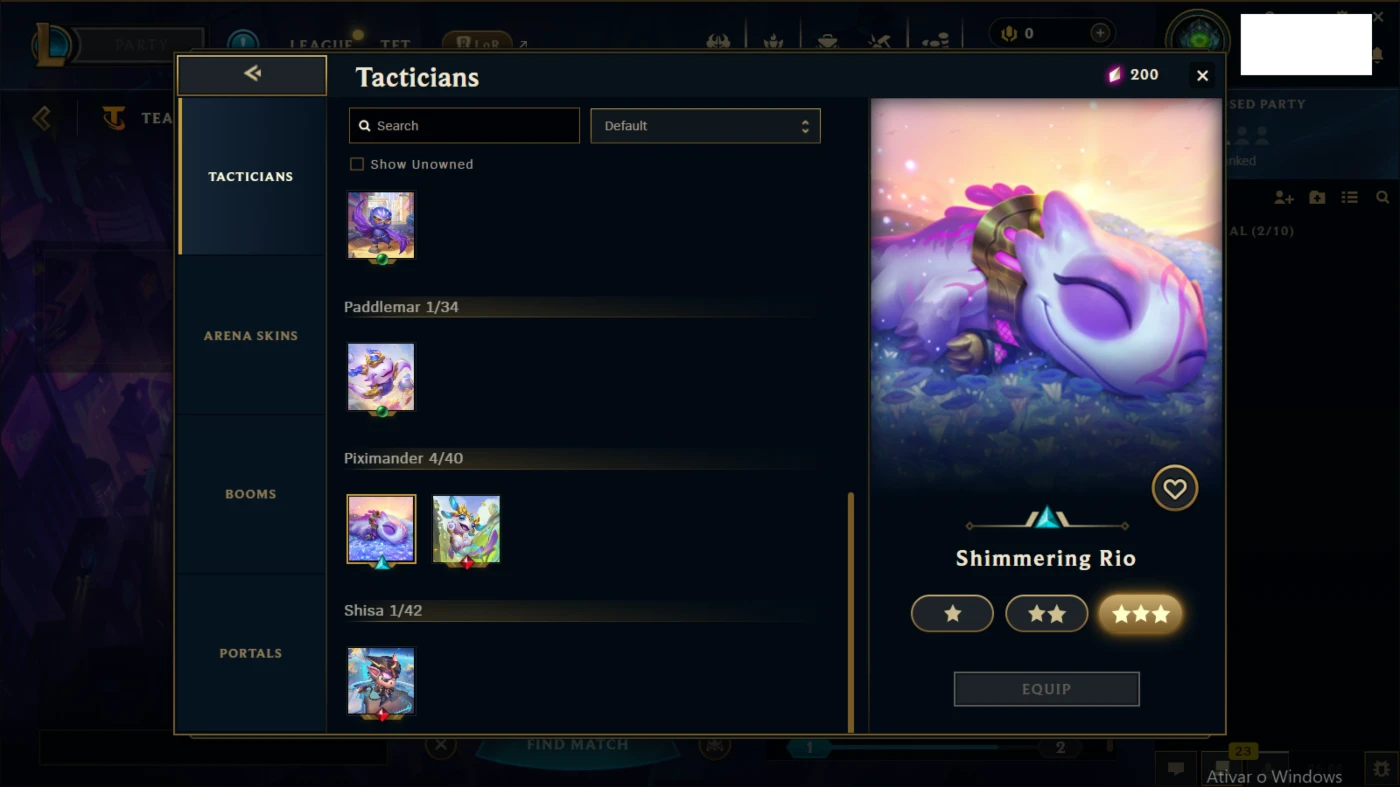This screenshot has width=1400, height=787.
Task: Click the dropdown arrows on Default selector
Action: 805,126
